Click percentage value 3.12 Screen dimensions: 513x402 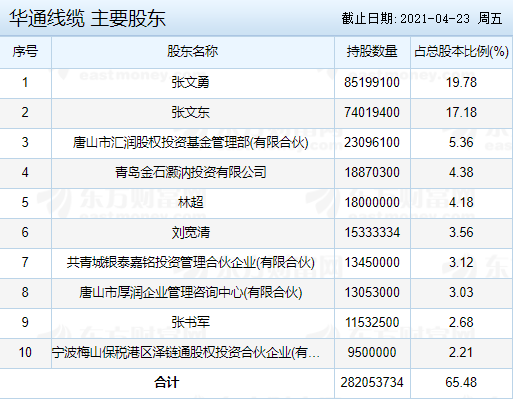[461, 262]
